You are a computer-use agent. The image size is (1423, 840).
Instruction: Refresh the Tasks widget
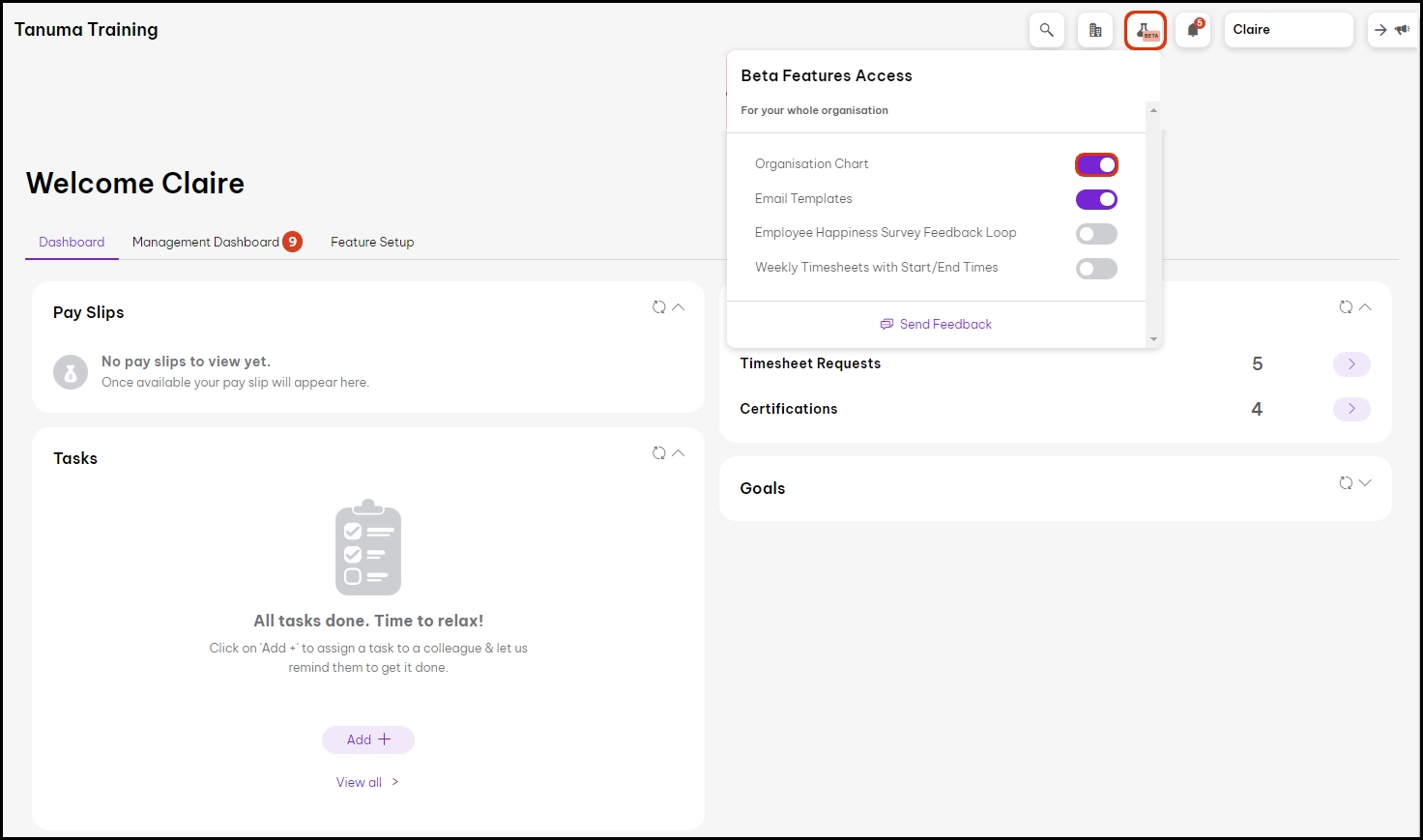[658, 453]
